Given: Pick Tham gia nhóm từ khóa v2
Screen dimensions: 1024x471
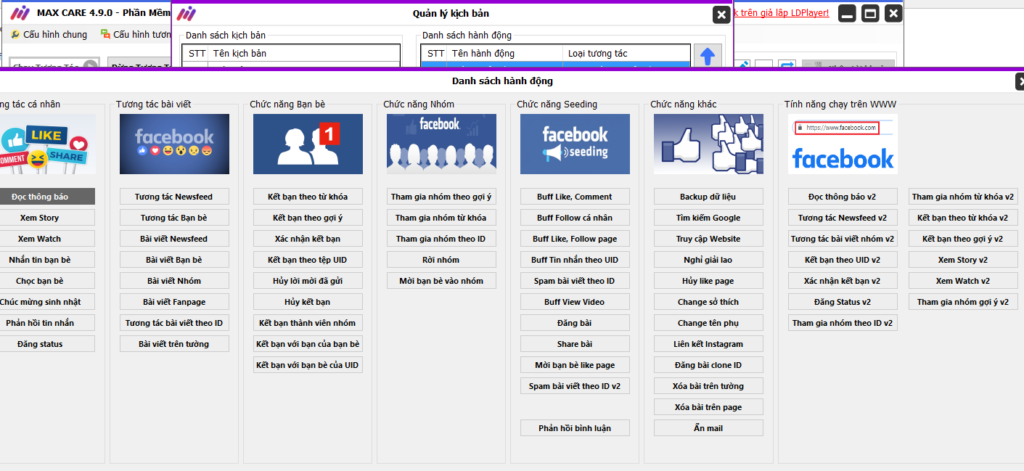Looking at the screenshot, I should [x=963, y=196].
